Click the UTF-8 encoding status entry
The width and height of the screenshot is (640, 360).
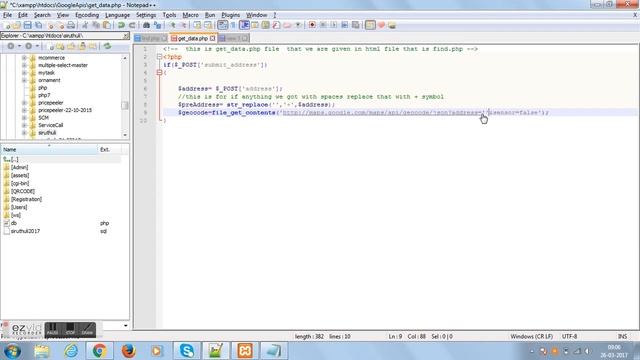569,337
